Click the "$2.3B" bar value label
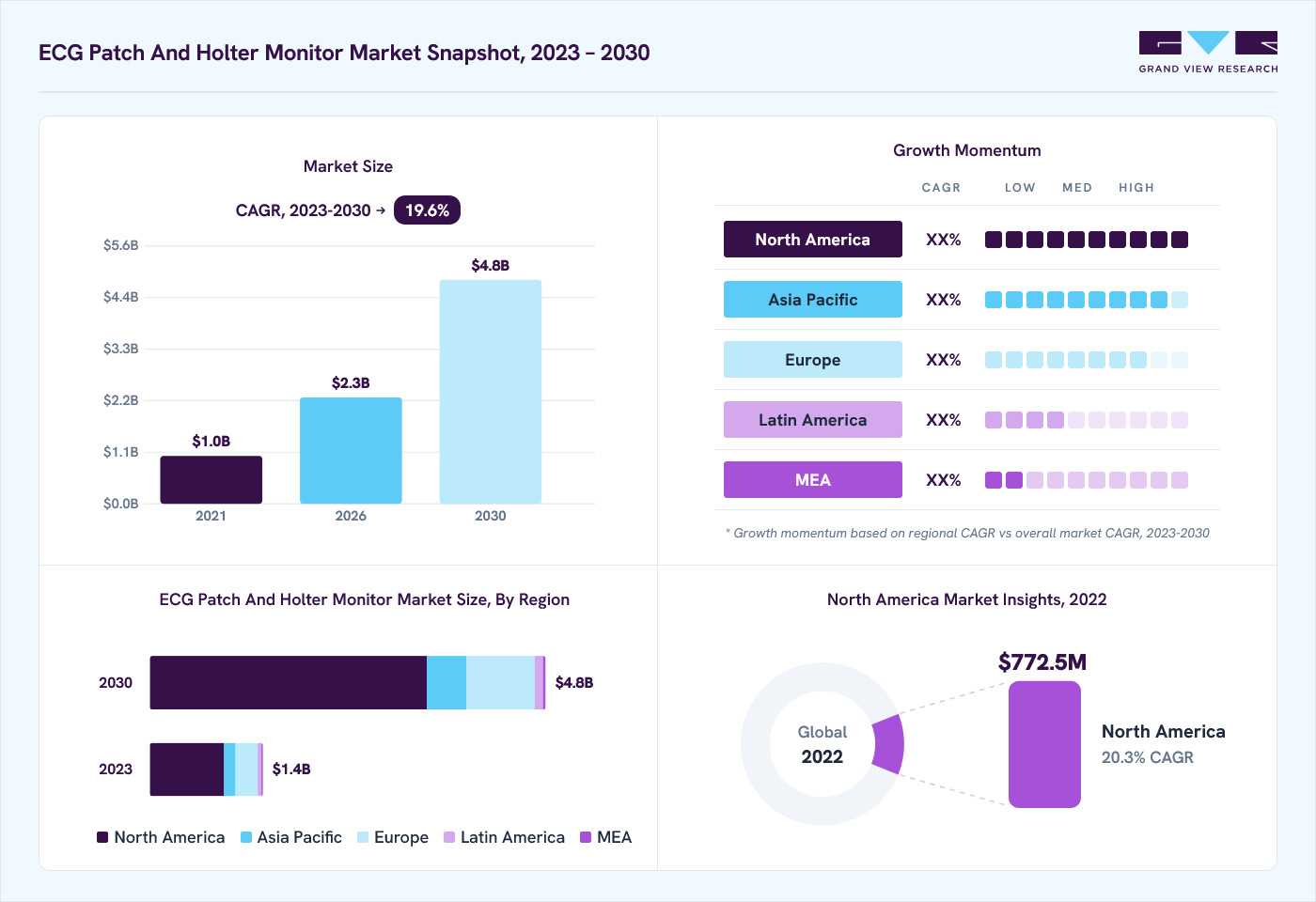Viewport: 1316px width, 902px height. click(351, 383)
